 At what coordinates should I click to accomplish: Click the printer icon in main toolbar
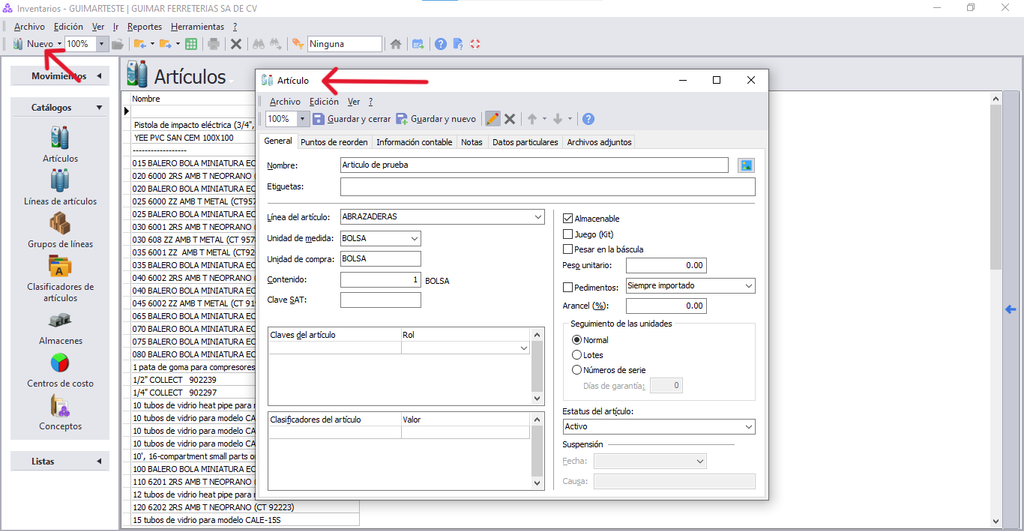214,44
